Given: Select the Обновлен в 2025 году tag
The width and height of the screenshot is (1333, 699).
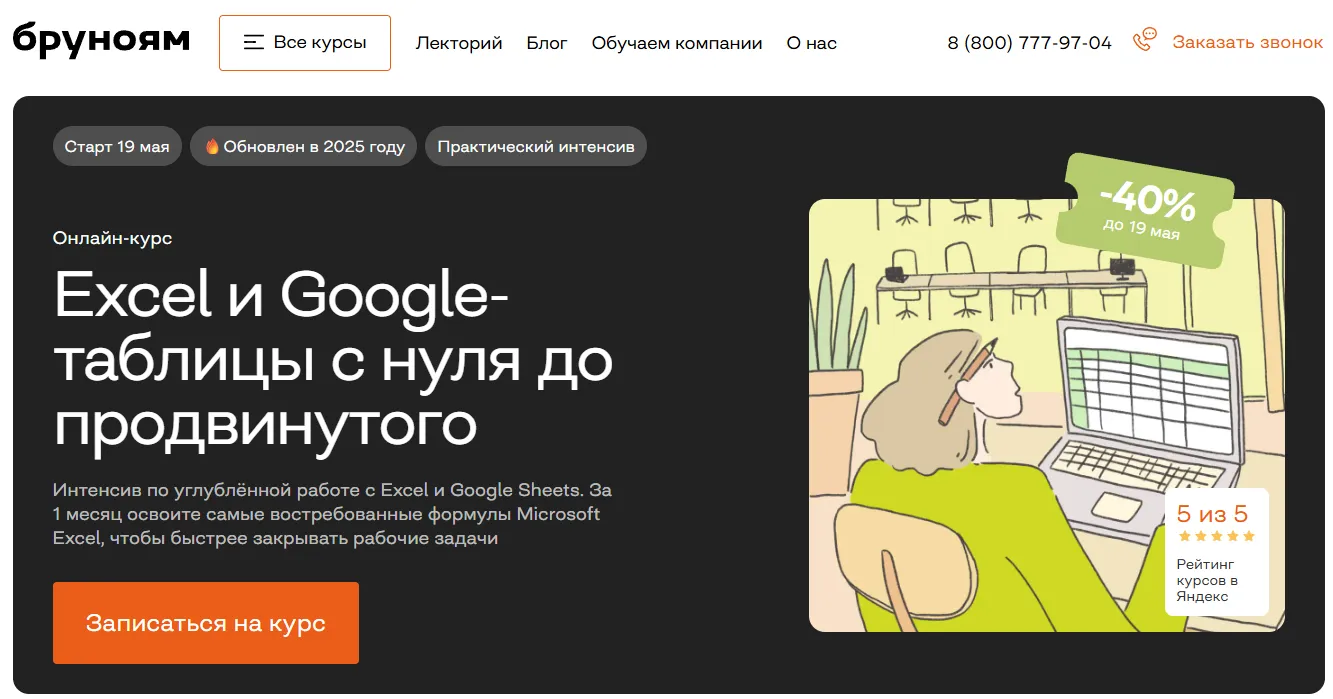Looking at the screenshot, I should tap(303, 147).
